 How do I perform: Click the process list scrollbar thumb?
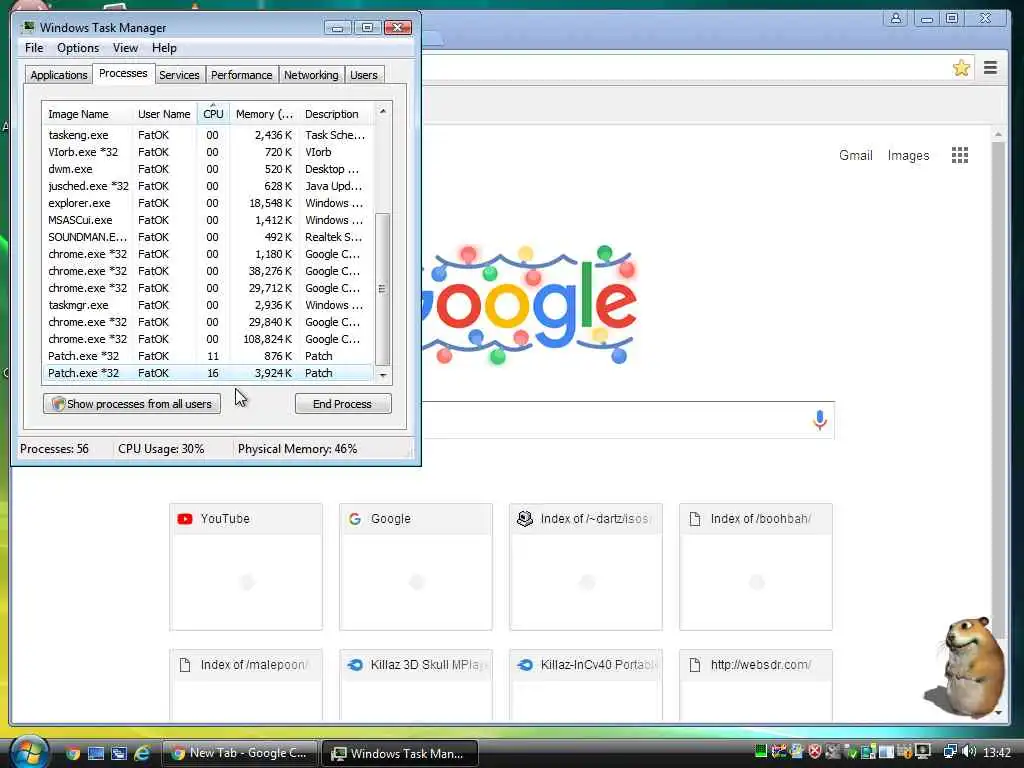tap(383, 289)
